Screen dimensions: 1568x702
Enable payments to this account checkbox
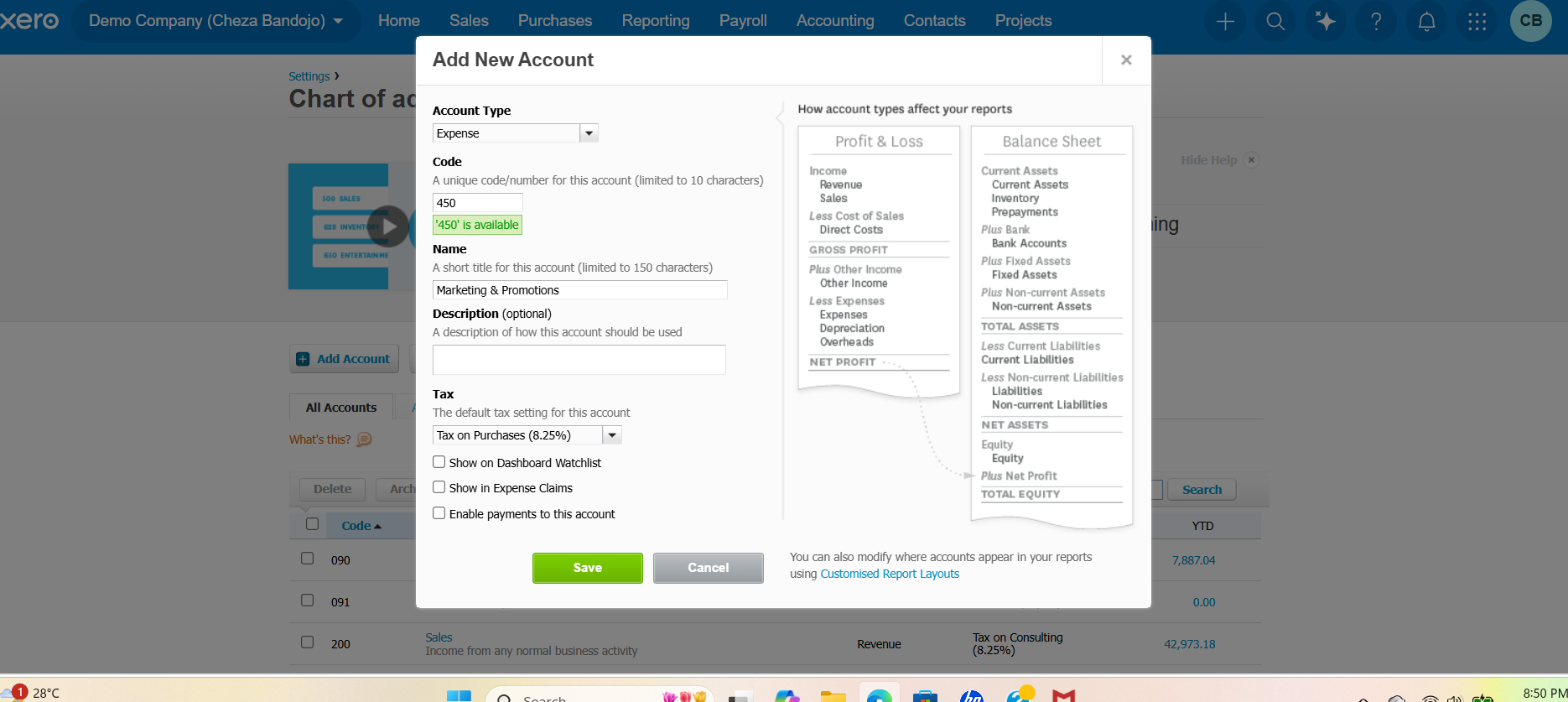(x=439, y=513)
